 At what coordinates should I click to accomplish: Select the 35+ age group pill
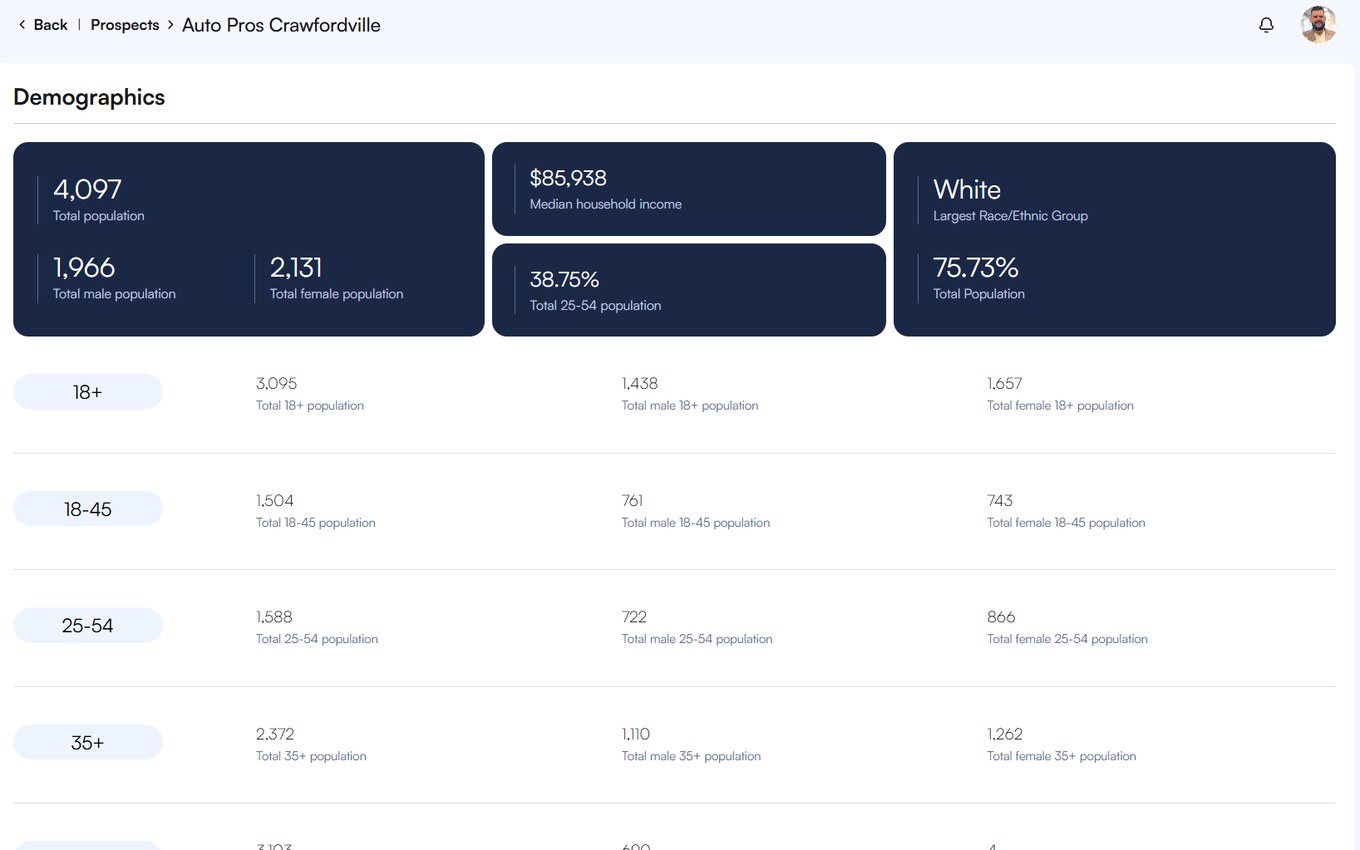point(88,743)
